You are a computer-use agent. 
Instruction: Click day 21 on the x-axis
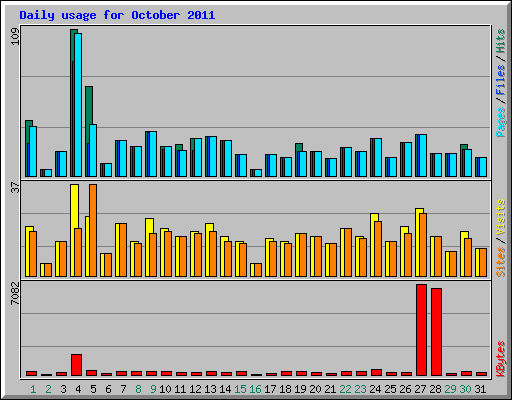[x=330, y=389]
